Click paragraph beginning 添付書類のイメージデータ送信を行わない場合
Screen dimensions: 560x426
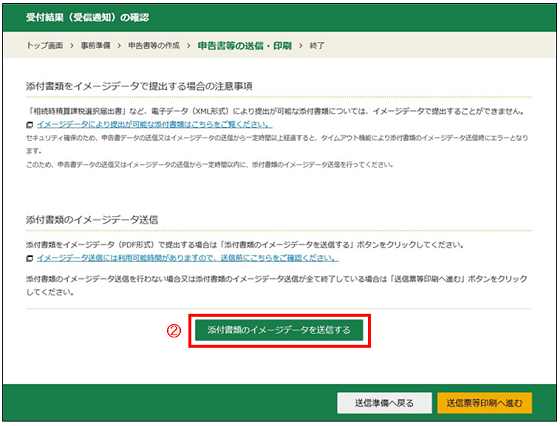pyautogui.click(x=277, y=285)
